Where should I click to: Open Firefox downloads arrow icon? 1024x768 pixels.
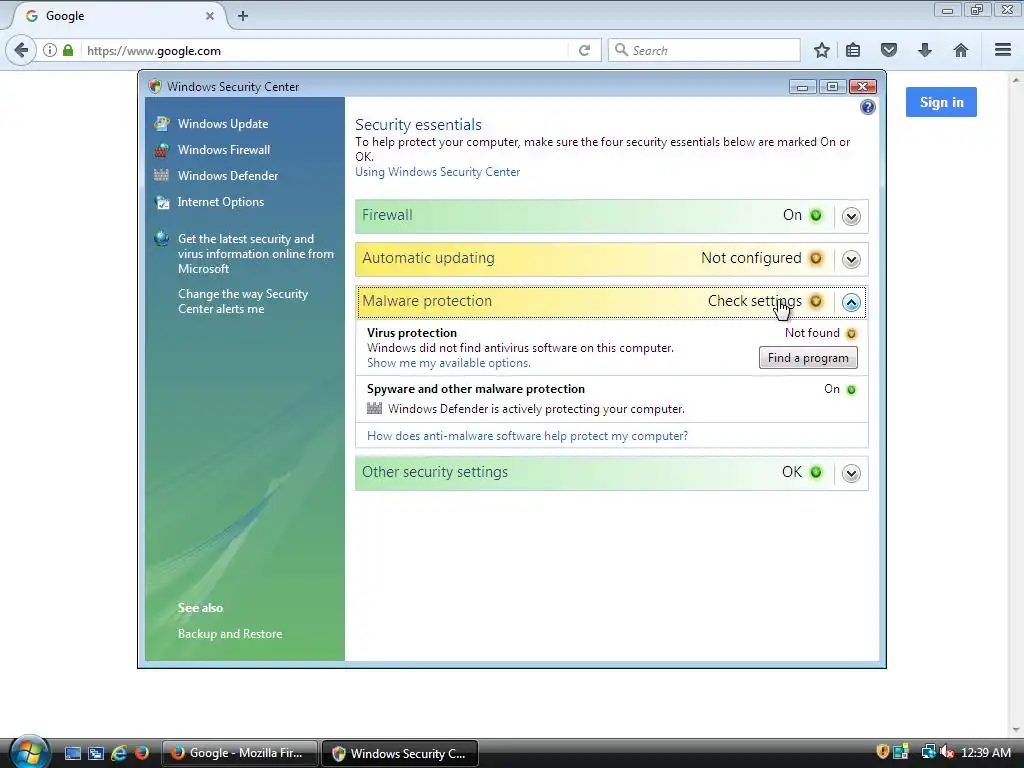pyautogui.click(x=925, y=50)
